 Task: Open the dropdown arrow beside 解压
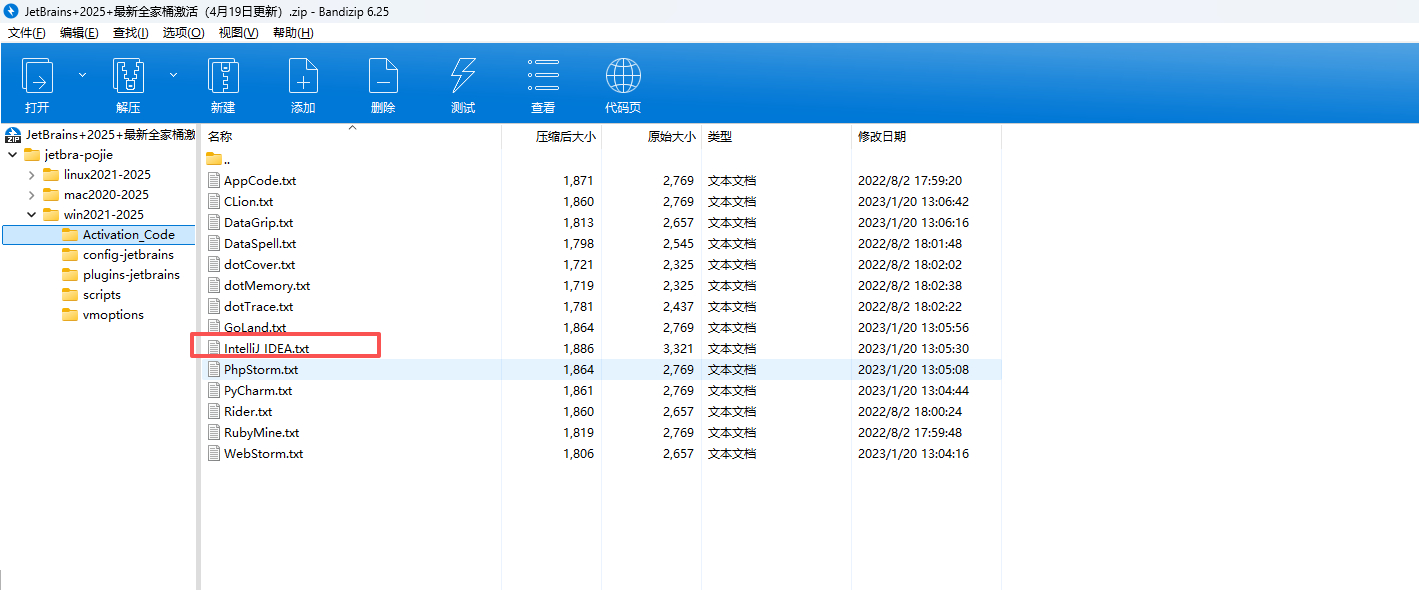pos(173,75)
